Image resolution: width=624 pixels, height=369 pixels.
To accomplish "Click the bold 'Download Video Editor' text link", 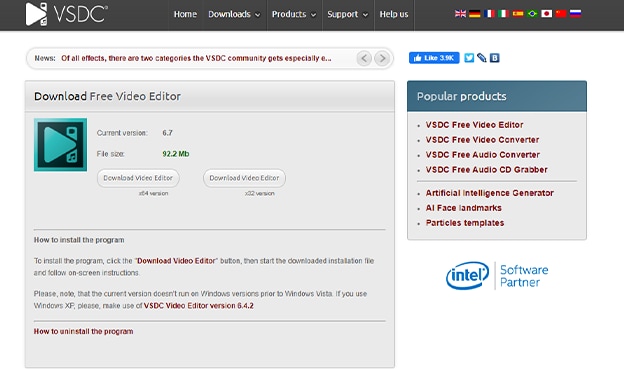I will point(176,261).
